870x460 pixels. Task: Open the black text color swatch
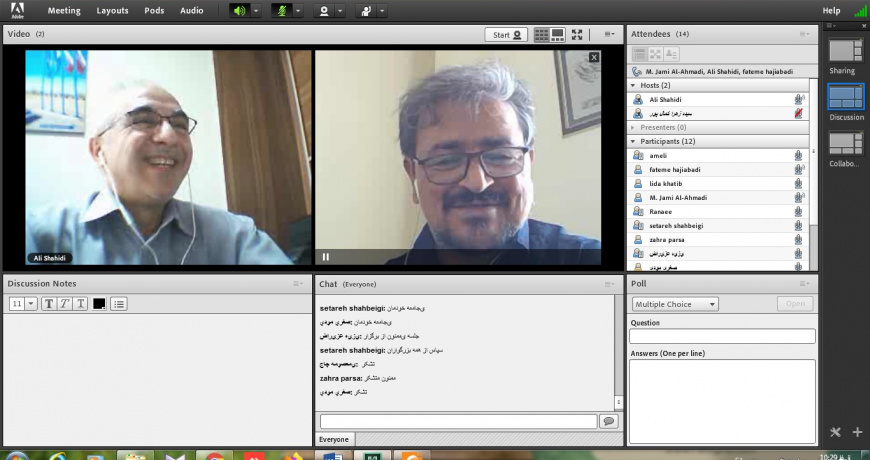pyautogui.click(x=99, y=304)
